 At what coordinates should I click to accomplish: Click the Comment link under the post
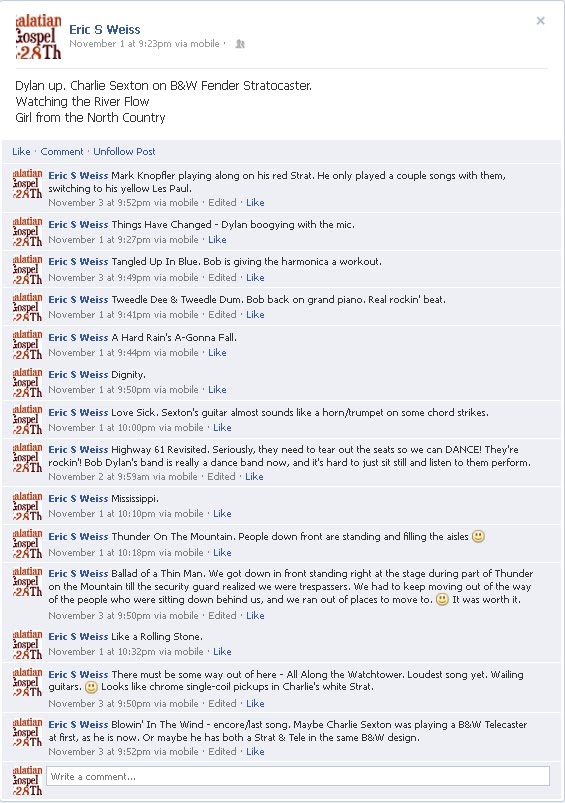(61, 152)
